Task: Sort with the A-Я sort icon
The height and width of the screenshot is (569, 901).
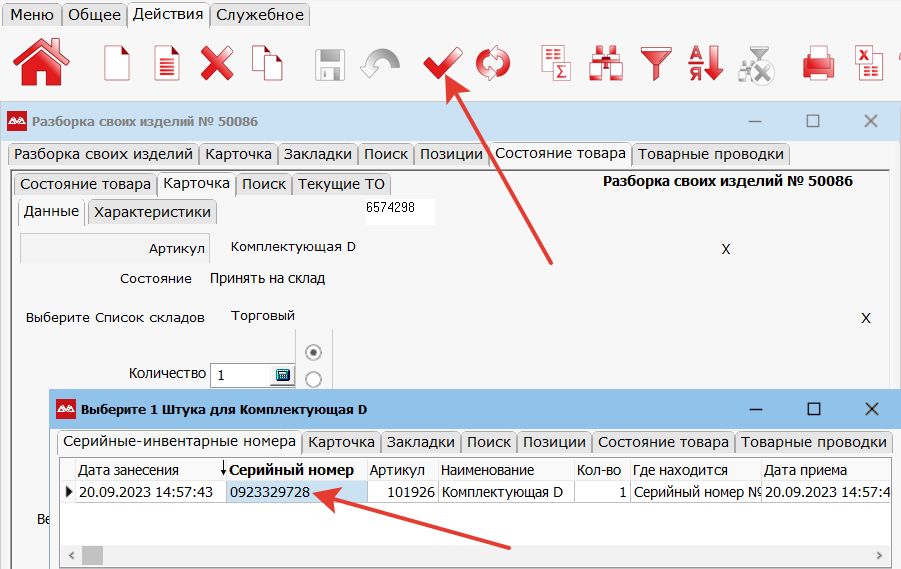Action: coord(705,63)
